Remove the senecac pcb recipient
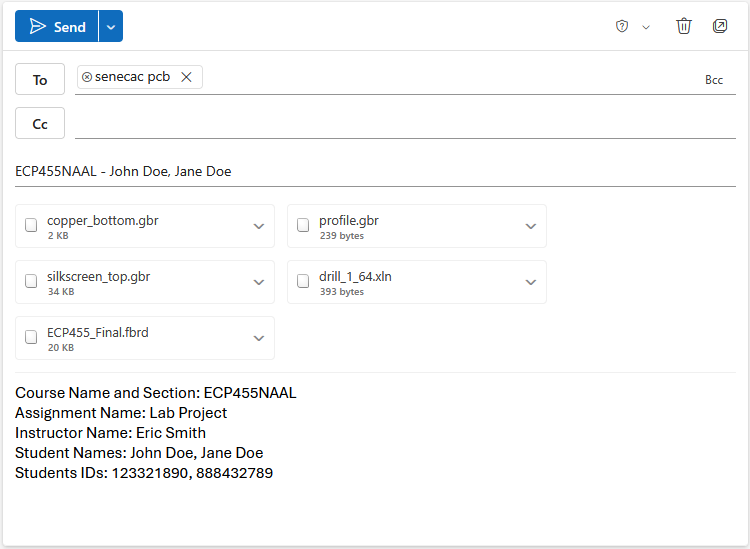 click(x=186, y=77)
